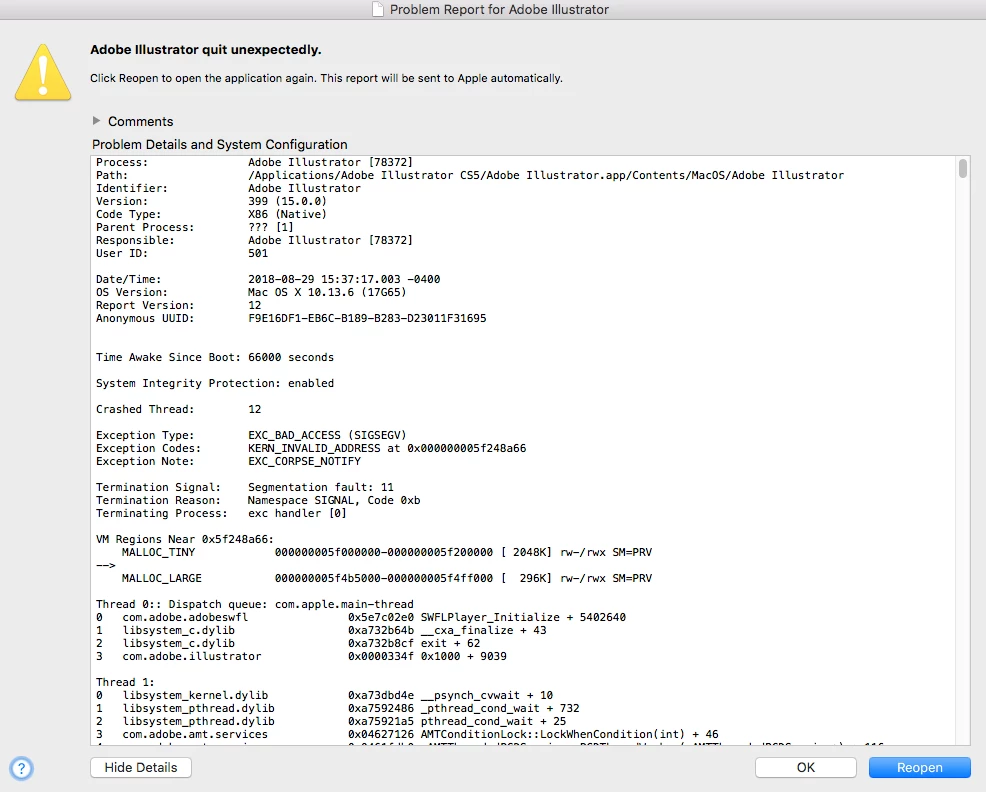Click the version value '399 (15.0.0)'
Screen dimensions: 986x792
[287, 201]
